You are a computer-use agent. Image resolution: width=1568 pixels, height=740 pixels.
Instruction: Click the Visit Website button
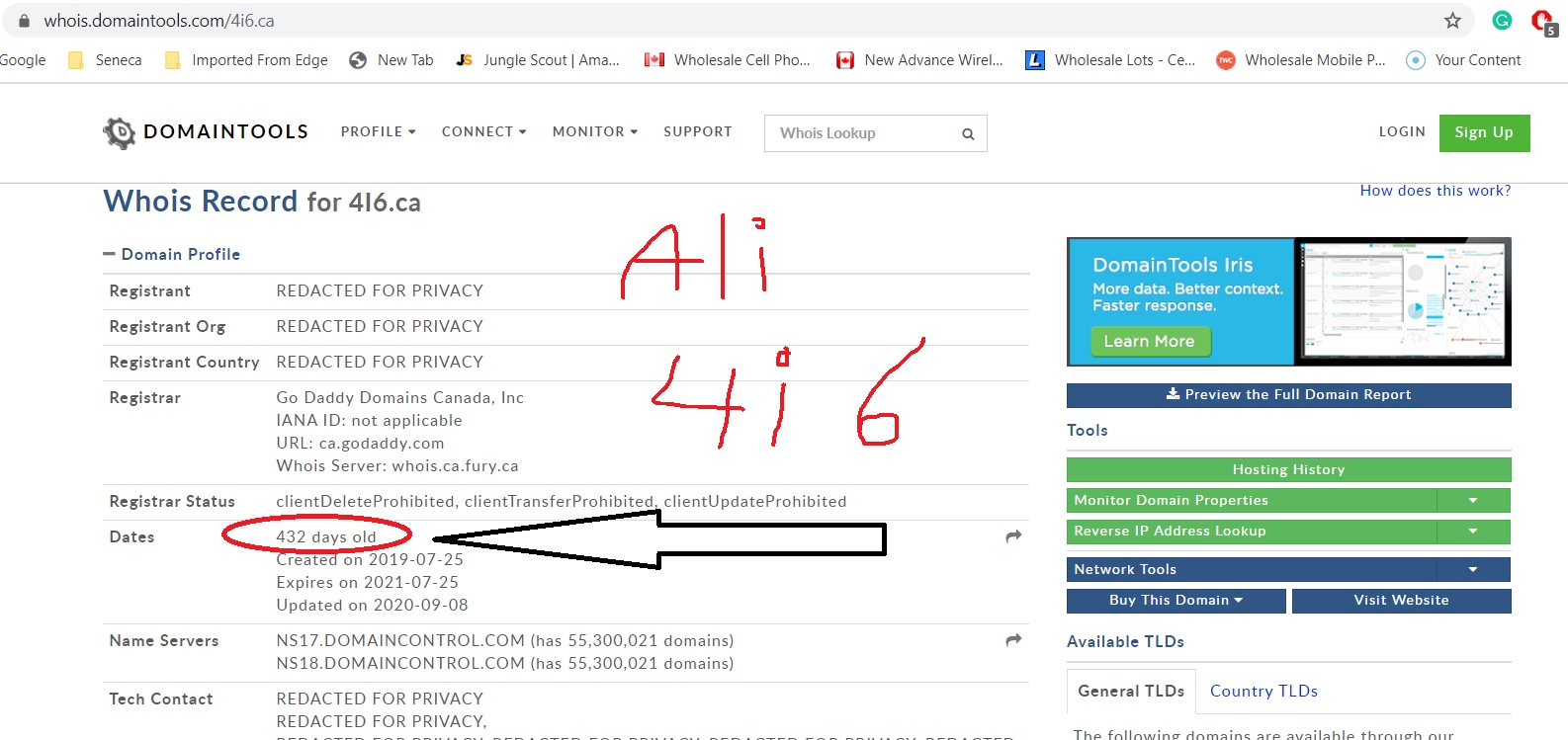[x=1401, y=600]
